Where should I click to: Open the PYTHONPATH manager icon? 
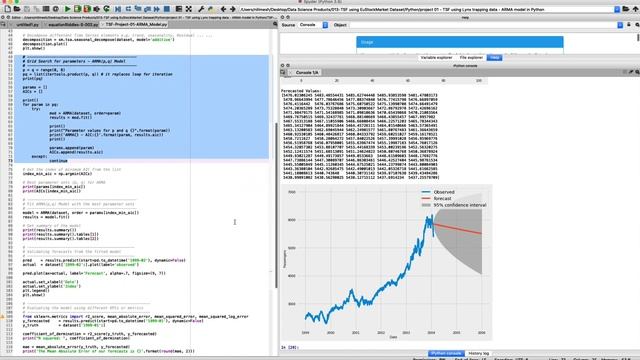[211, 9]
